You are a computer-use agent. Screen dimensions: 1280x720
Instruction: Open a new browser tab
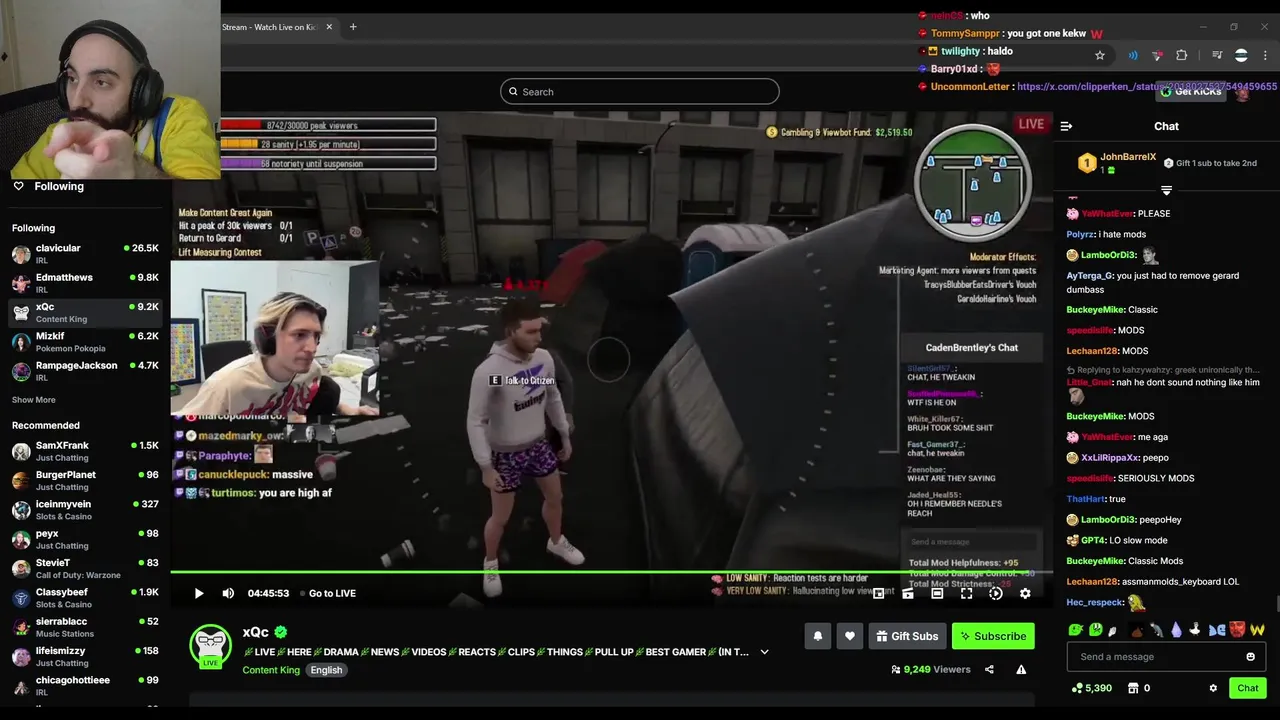coord(353,27)
